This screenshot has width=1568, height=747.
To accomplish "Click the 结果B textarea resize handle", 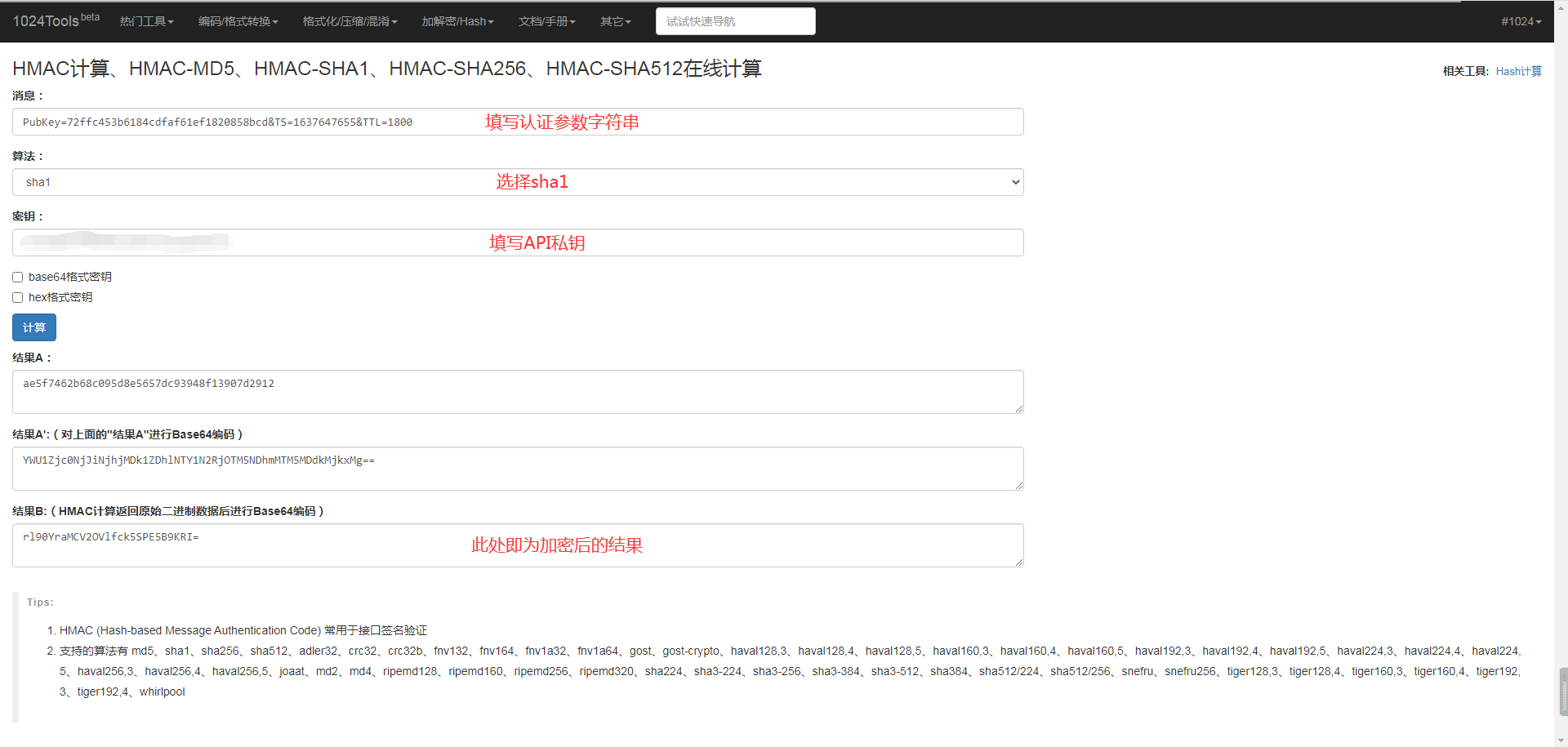I will [x=1019, y=562].
